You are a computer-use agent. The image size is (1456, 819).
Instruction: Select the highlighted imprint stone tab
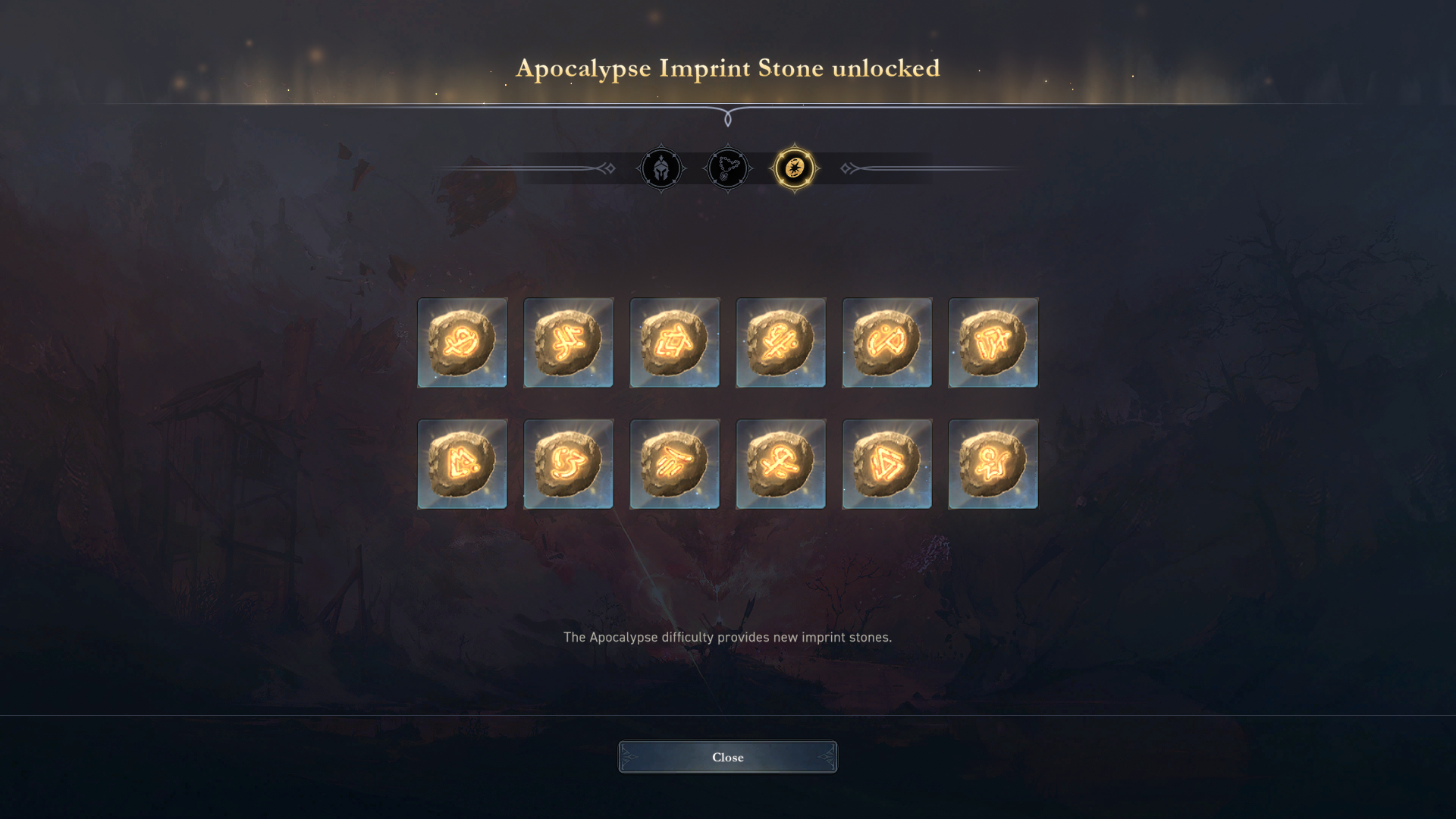[795, 168]
